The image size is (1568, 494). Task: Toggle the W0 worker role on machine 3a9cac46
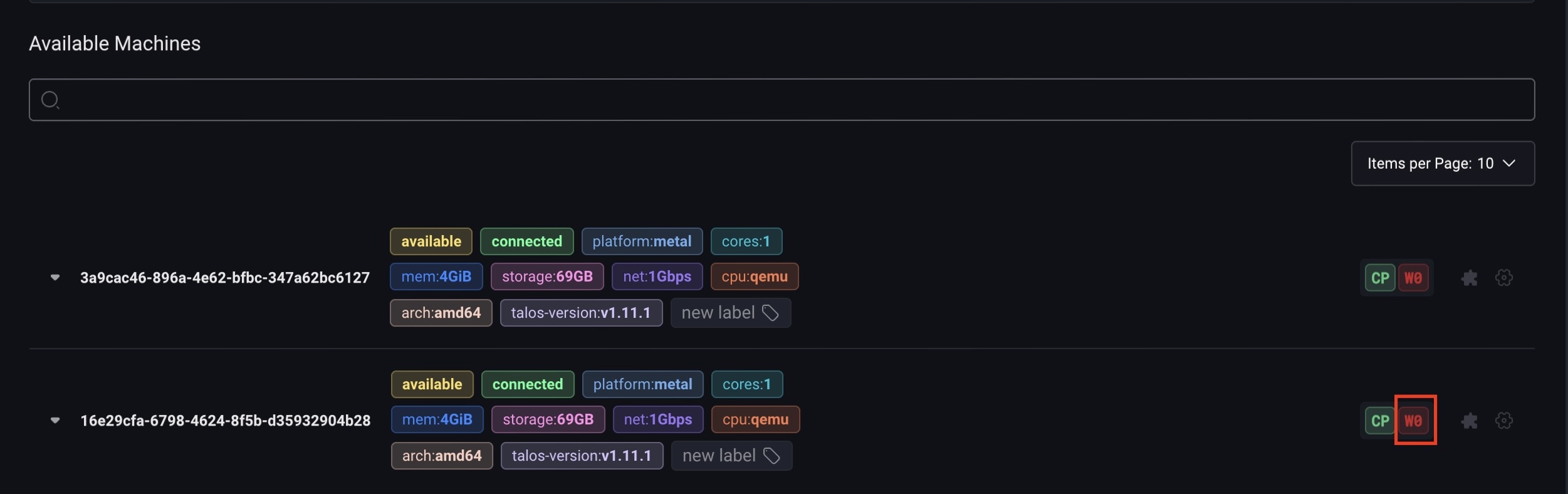point(1414,277)
